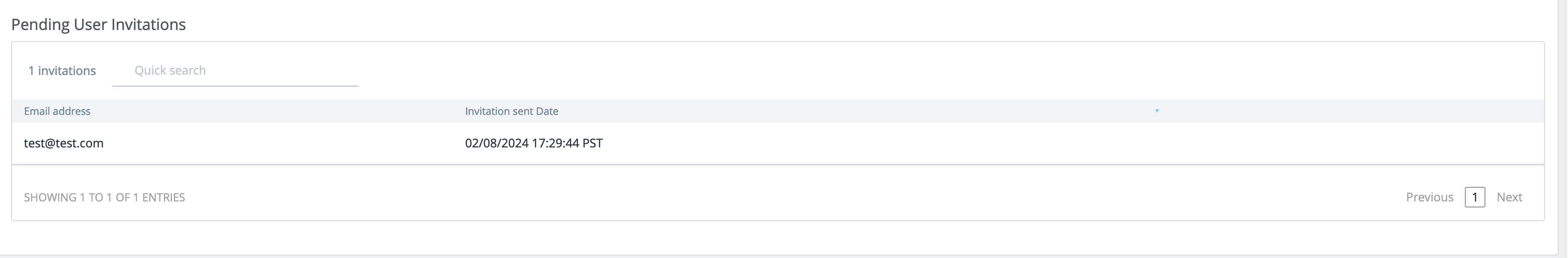Go to the Next page
This screenshot has width=1568, height=258.
click(x=1509, y=197)
